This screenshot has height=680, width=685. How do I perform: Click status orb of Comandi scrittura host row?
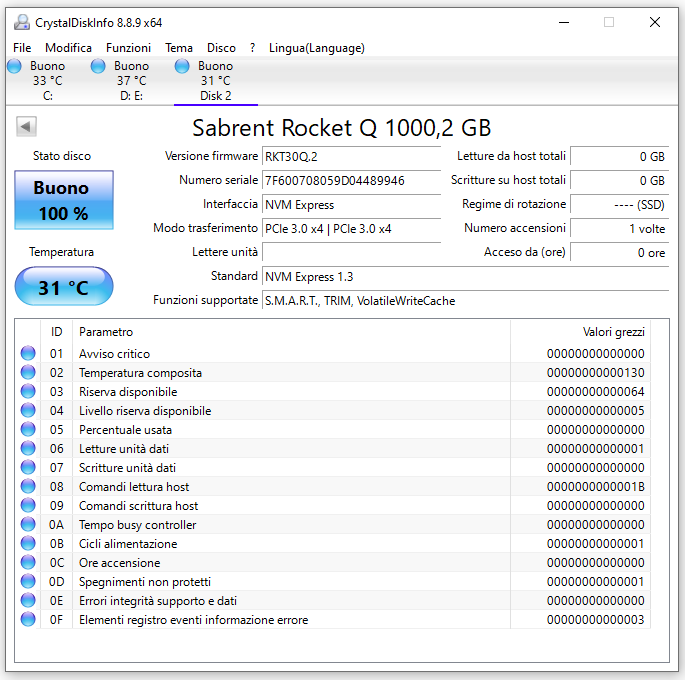[28, 505]
